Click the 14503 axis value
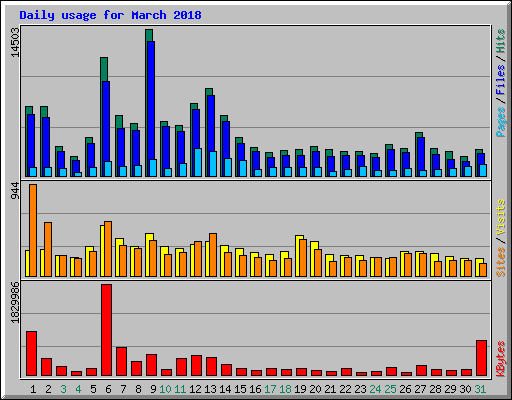 [x=15, y=43]
